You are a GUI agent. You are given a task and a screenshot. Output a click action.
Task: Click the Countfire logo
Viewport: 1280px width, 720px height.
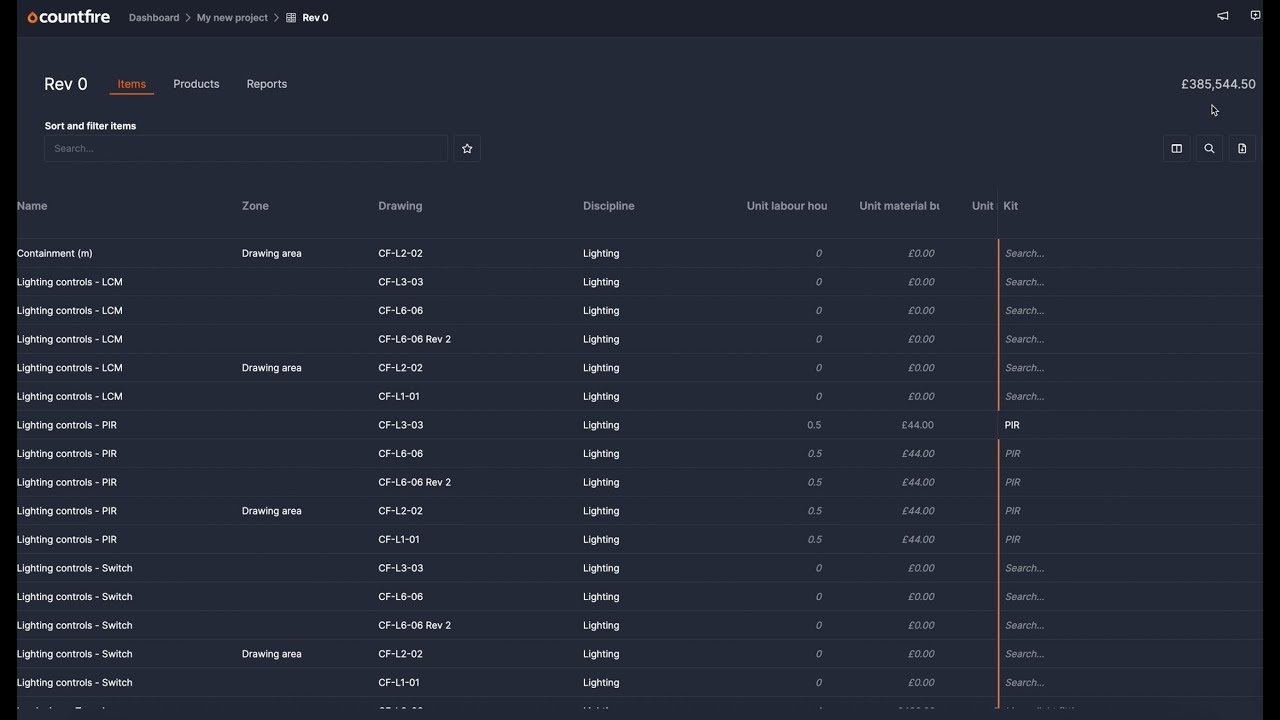[69, 17]
